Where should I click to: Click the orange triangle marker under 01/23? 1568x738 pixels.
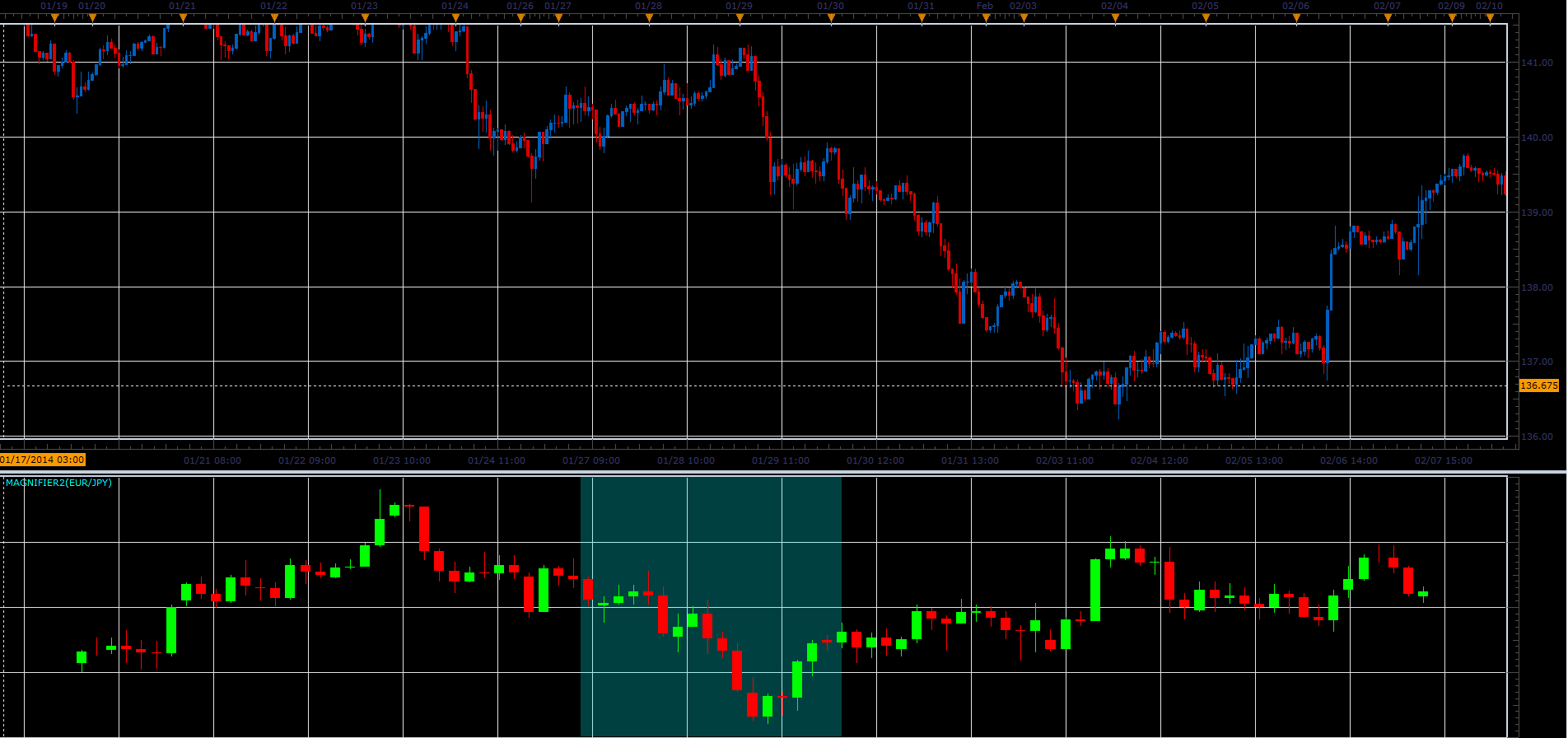[x=365, y=18]
